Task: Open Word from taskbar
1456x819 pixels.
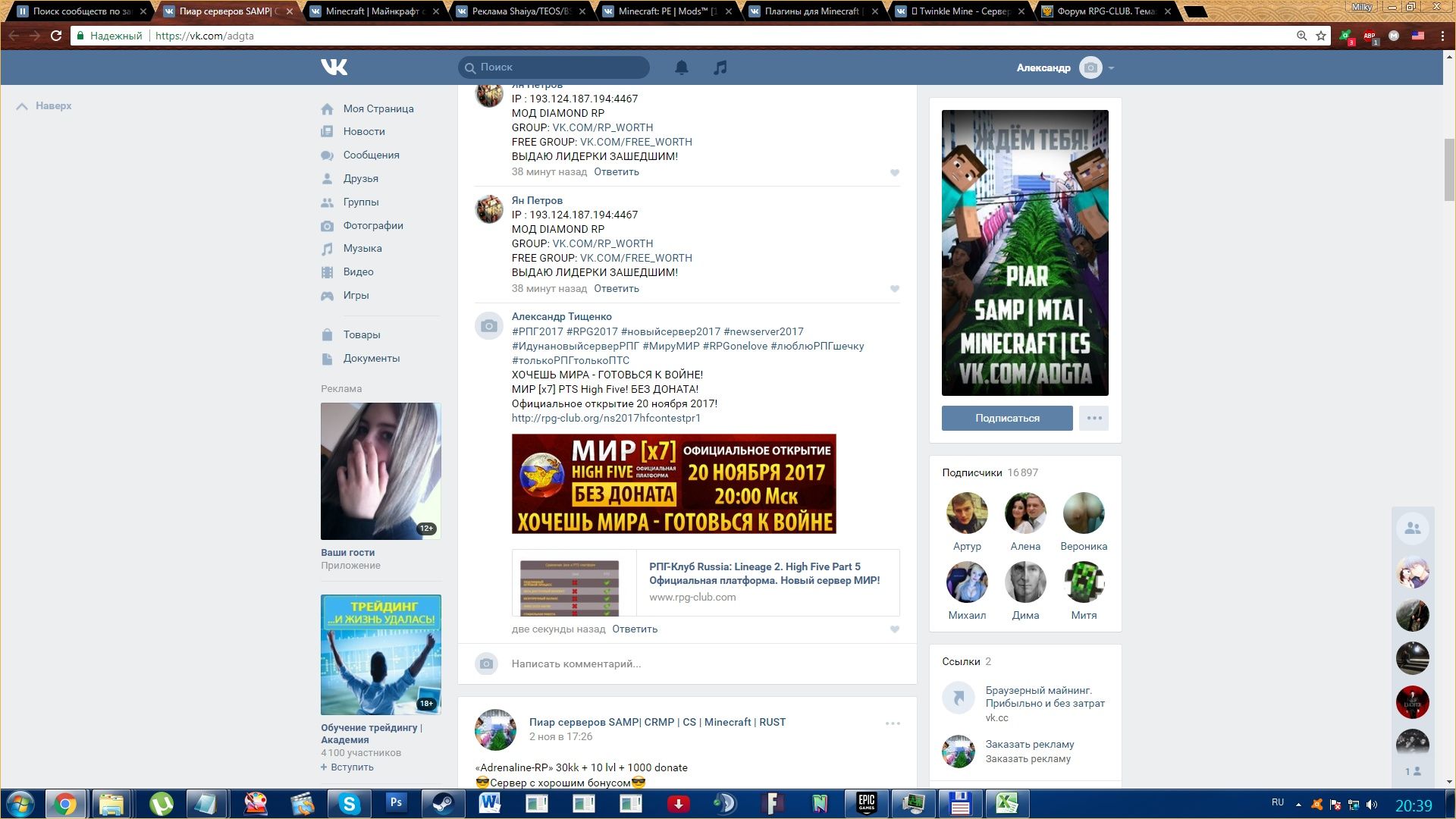Action: click(x=490, y=803)
